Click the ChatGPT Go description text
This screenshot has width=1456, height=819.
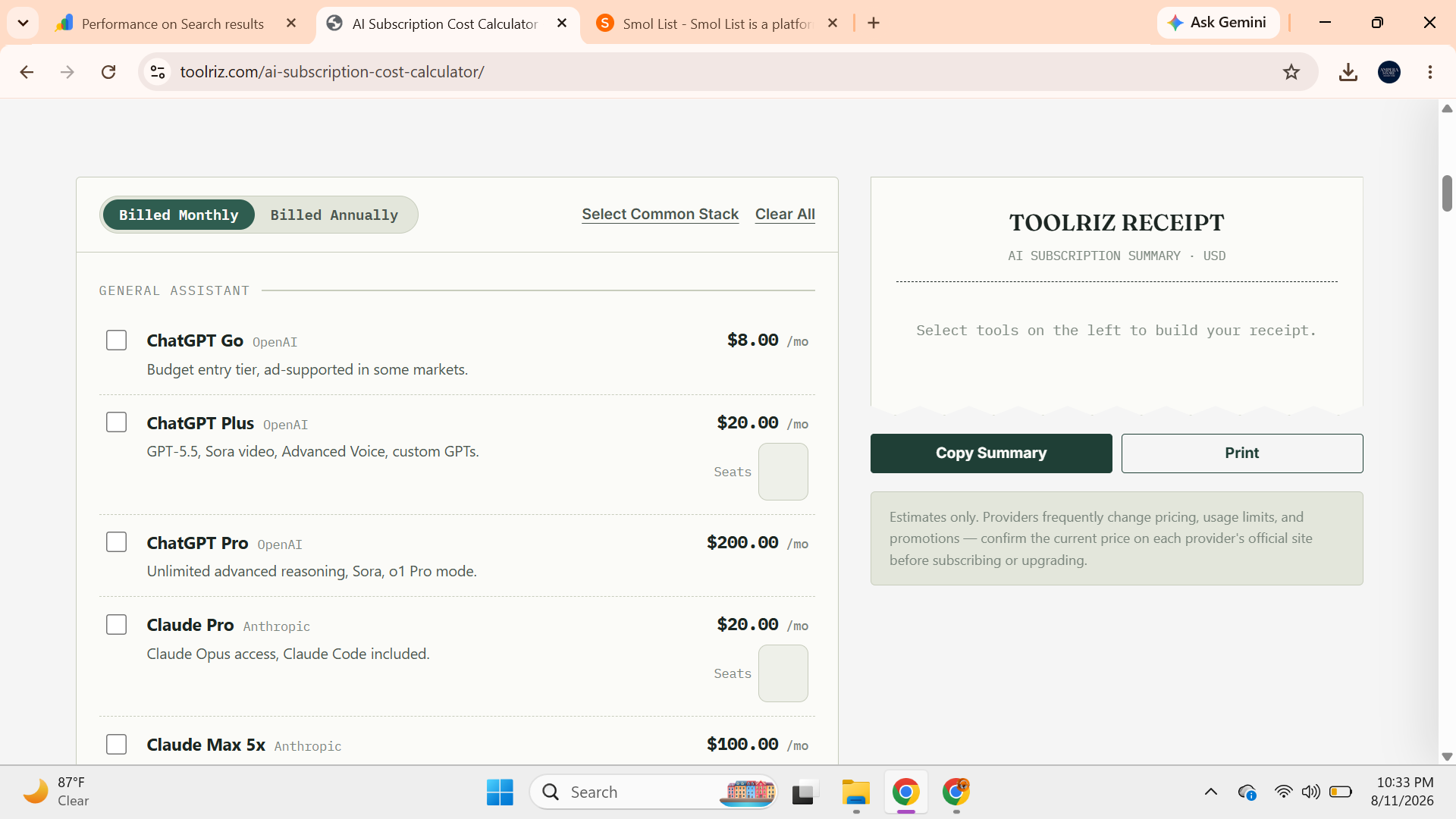pos(307,370)
